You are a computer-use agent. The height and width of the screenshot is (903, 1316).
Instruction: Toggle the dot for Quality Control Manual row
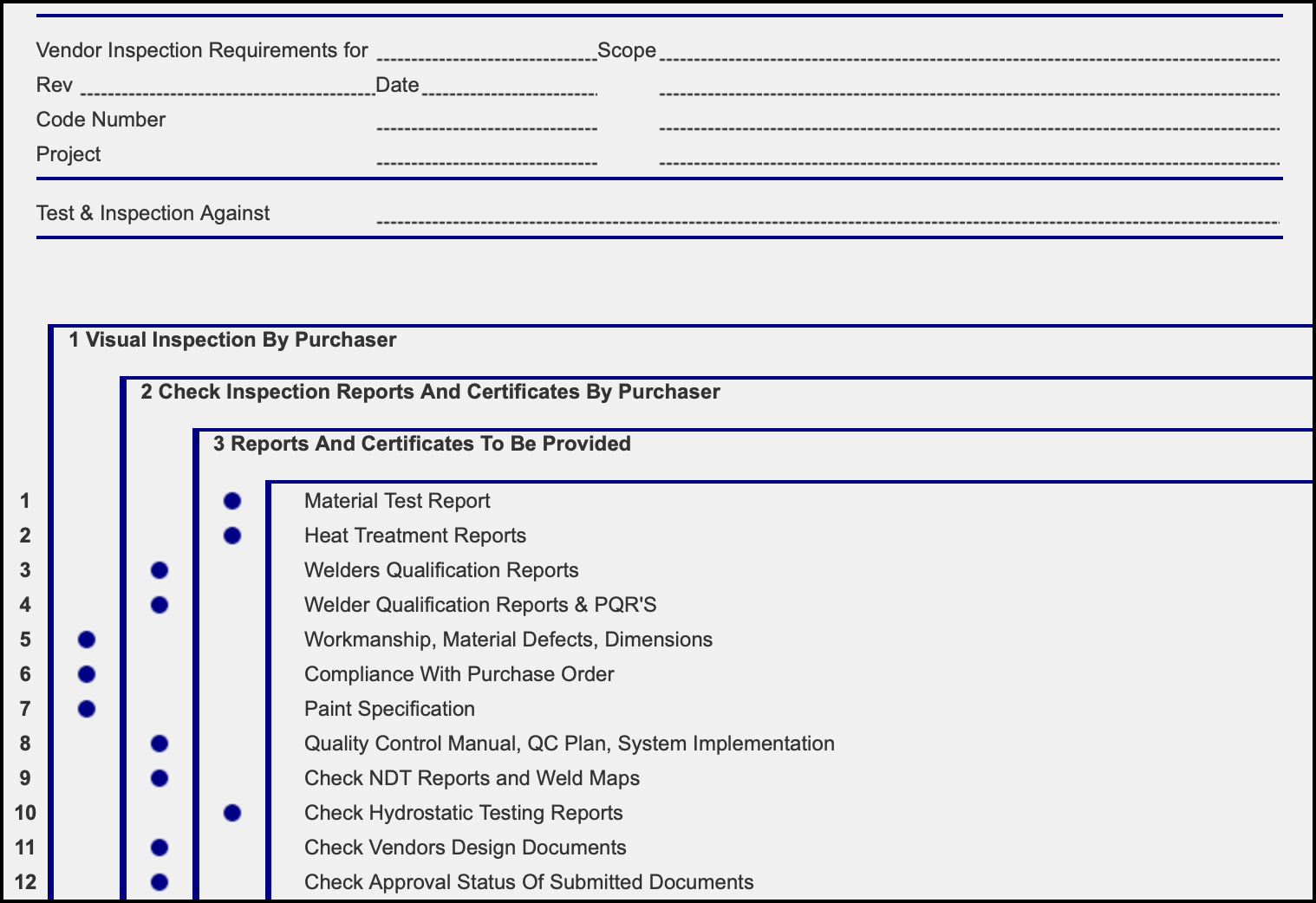[x=159, y=744]
